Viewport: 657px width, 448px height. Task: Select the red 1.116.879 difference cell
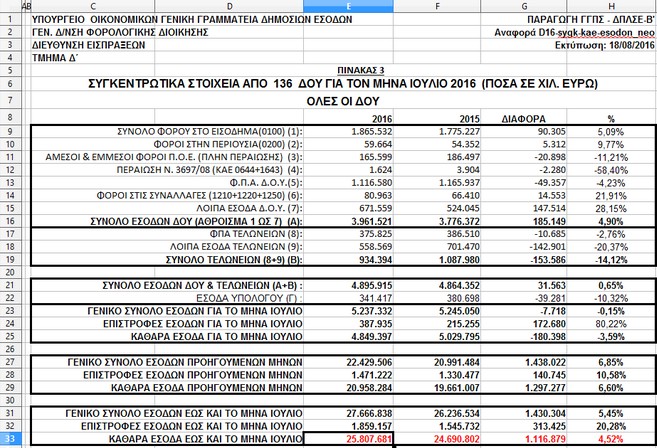(524, 439)
